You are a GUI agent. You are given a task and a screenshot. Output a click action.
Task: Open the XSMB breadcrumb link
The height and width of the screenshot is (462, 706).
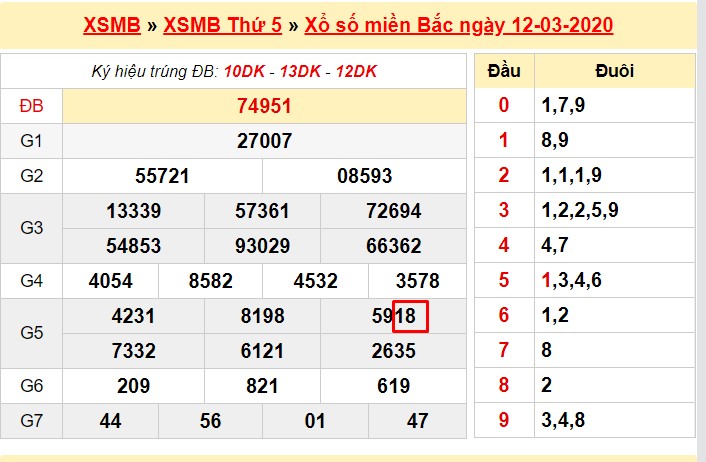pos(110,25)
